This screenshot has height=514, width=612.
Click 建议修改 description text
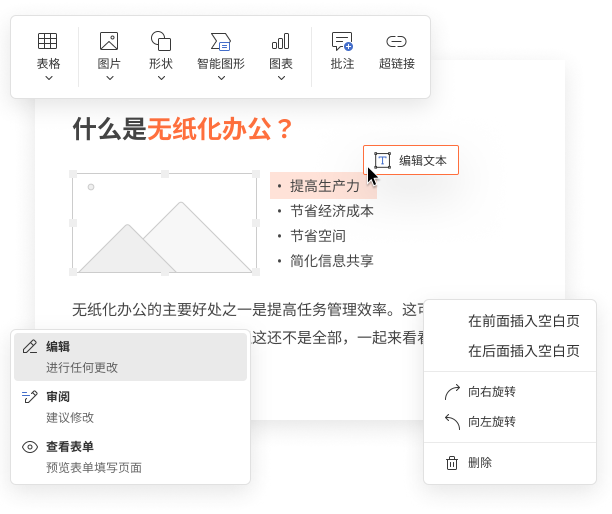[70, 418]
